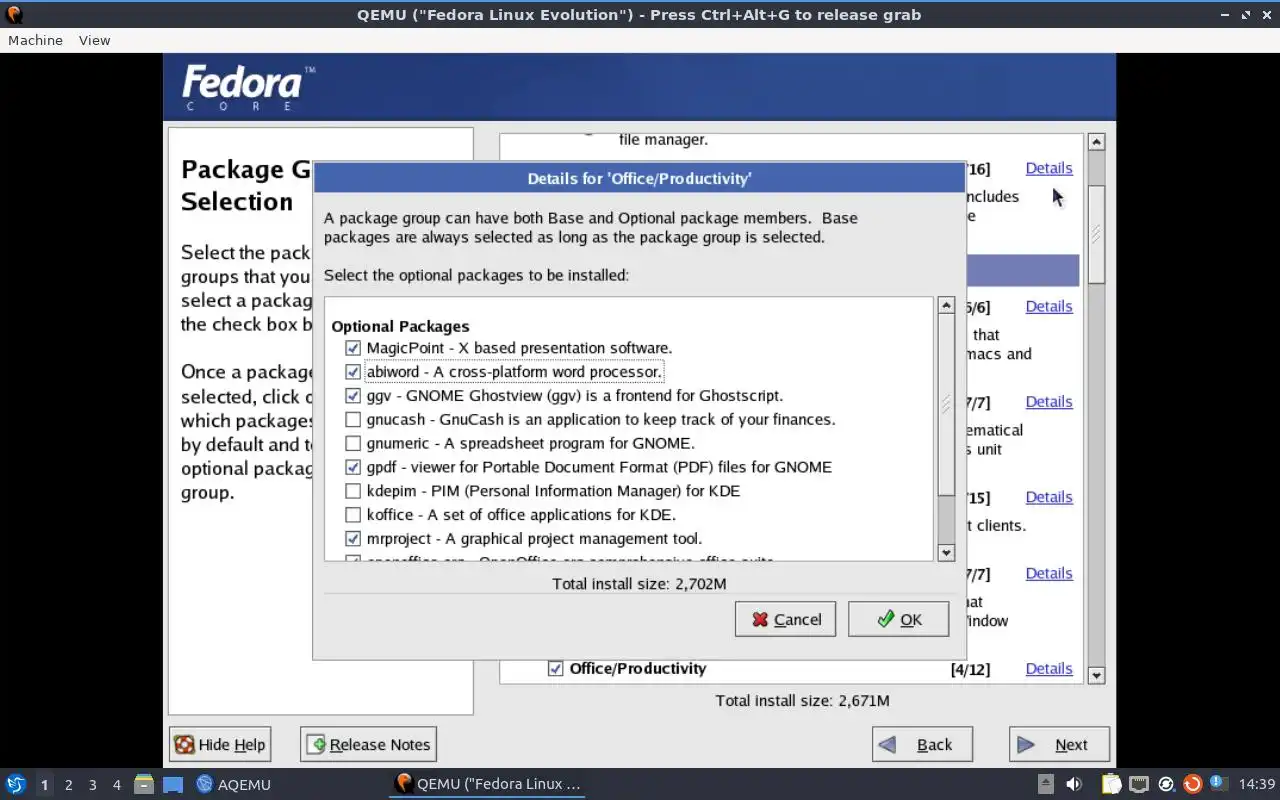
Task: Open Details link beside [4/12] Office/Productivity
Action: point(1049,668)
